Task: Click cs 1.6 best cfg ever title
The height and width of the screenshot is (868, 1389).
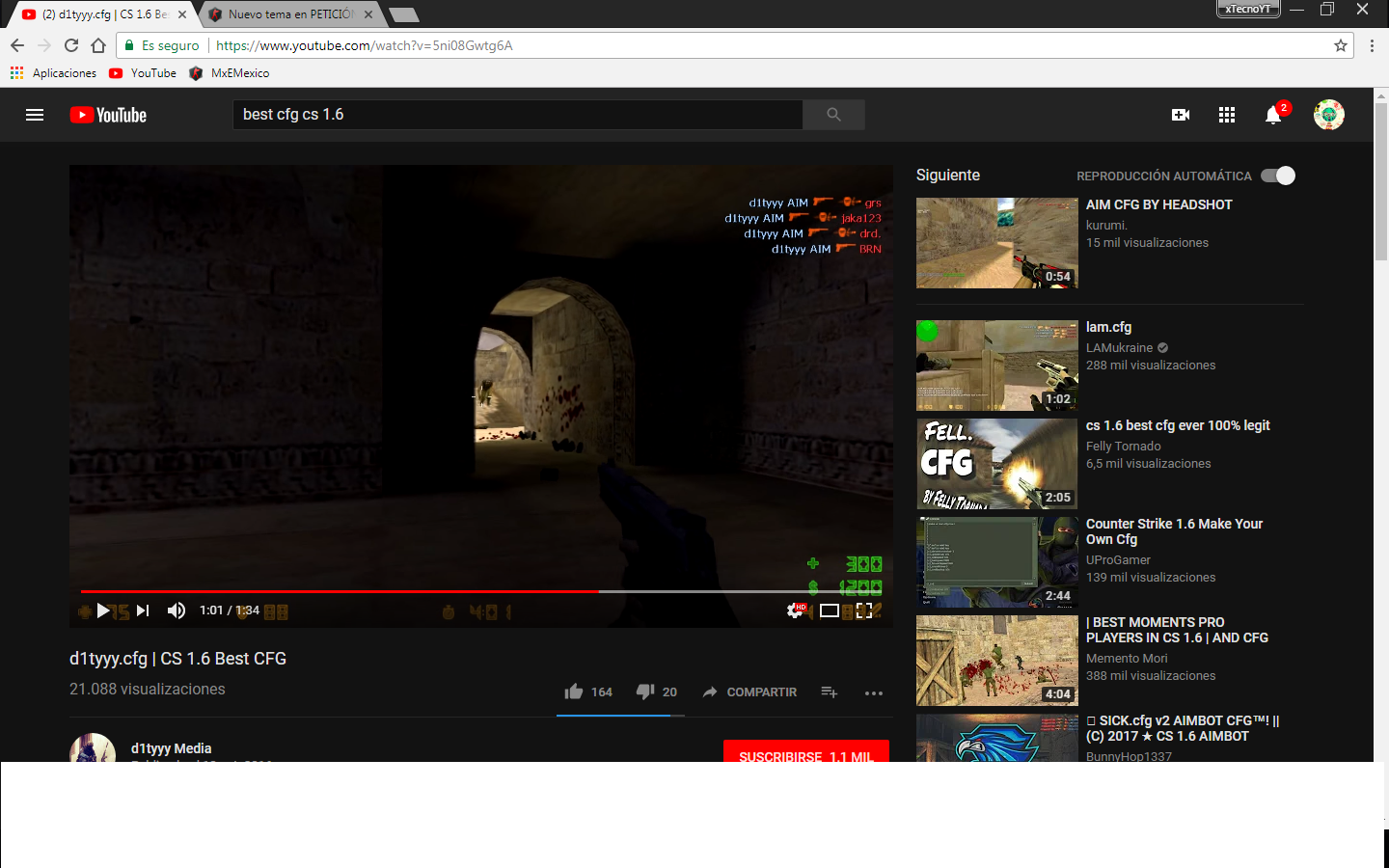Action: [x=1178, y=425]
